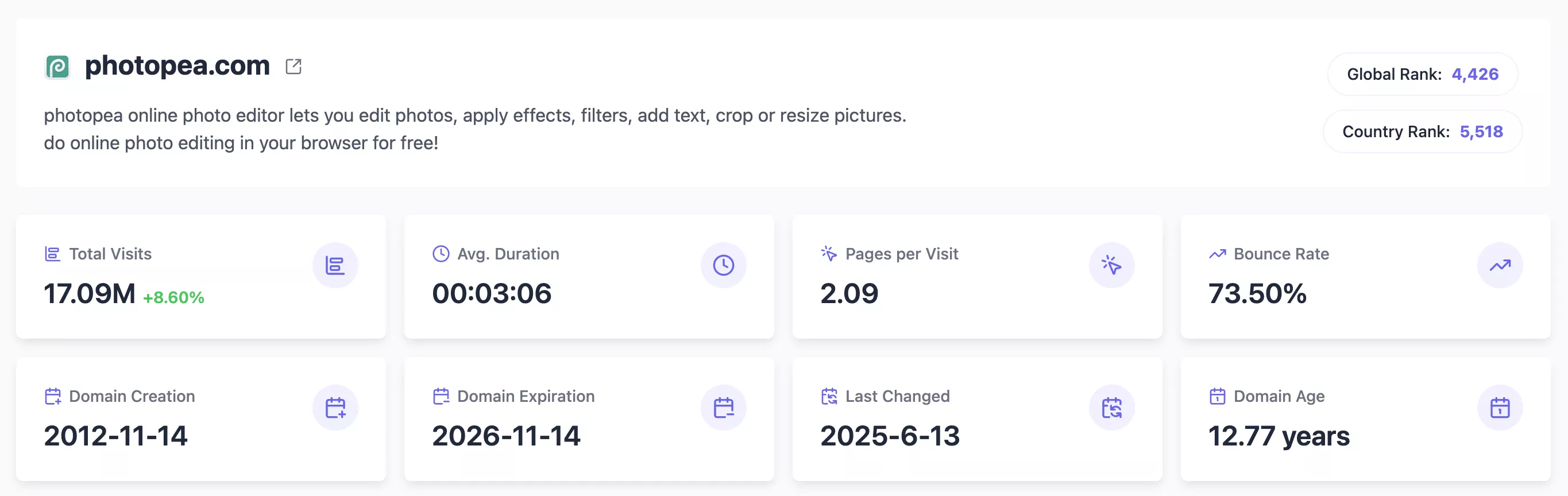Open the external link icon beside photopea.com
The image size is (1568, 496).
(x=293, y=67)
